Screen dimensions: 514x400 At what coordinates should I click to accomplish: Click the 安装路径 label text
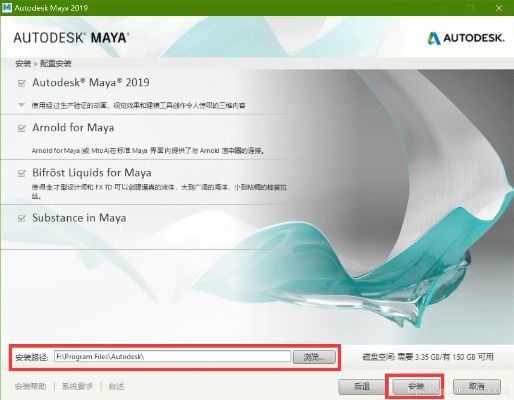(x=32, y=357)
